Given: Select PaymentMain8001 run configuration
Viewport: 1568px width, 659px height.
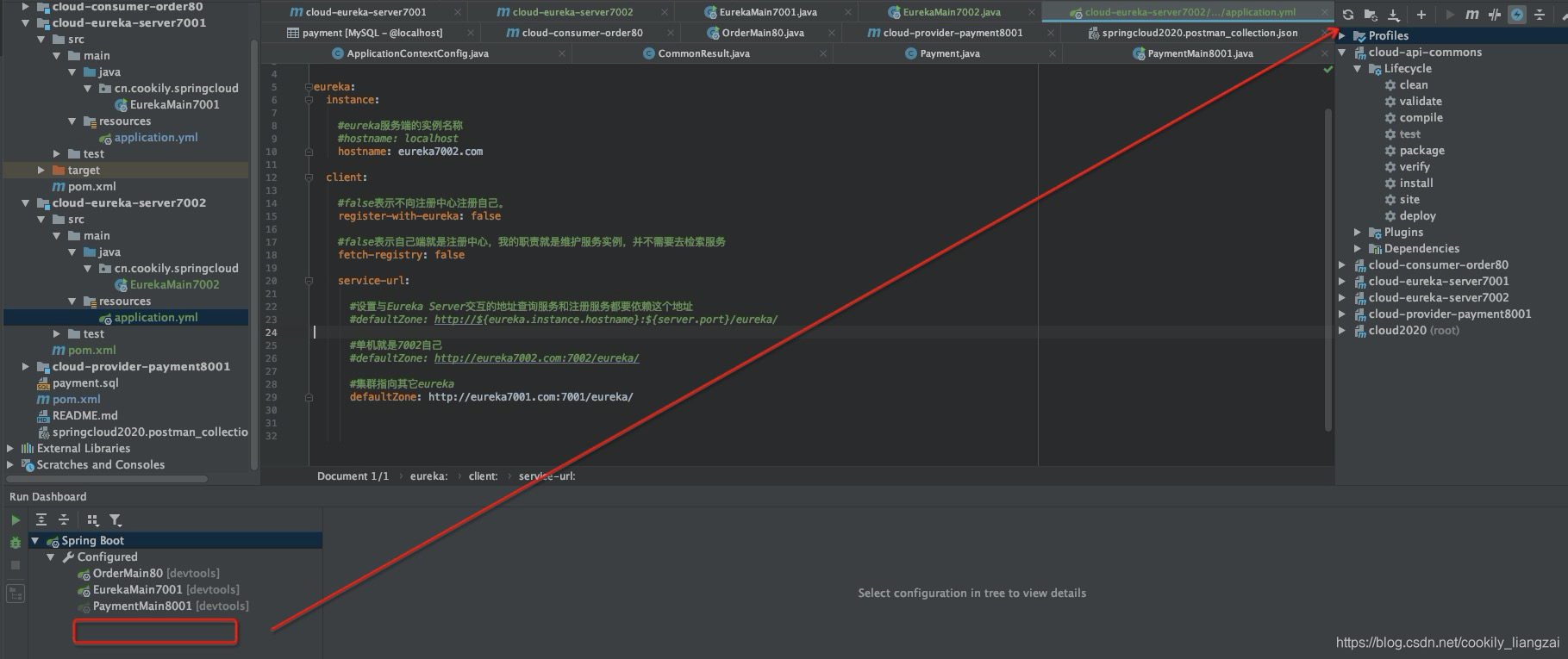Looking at the screenshot, I should pos(142,606).
